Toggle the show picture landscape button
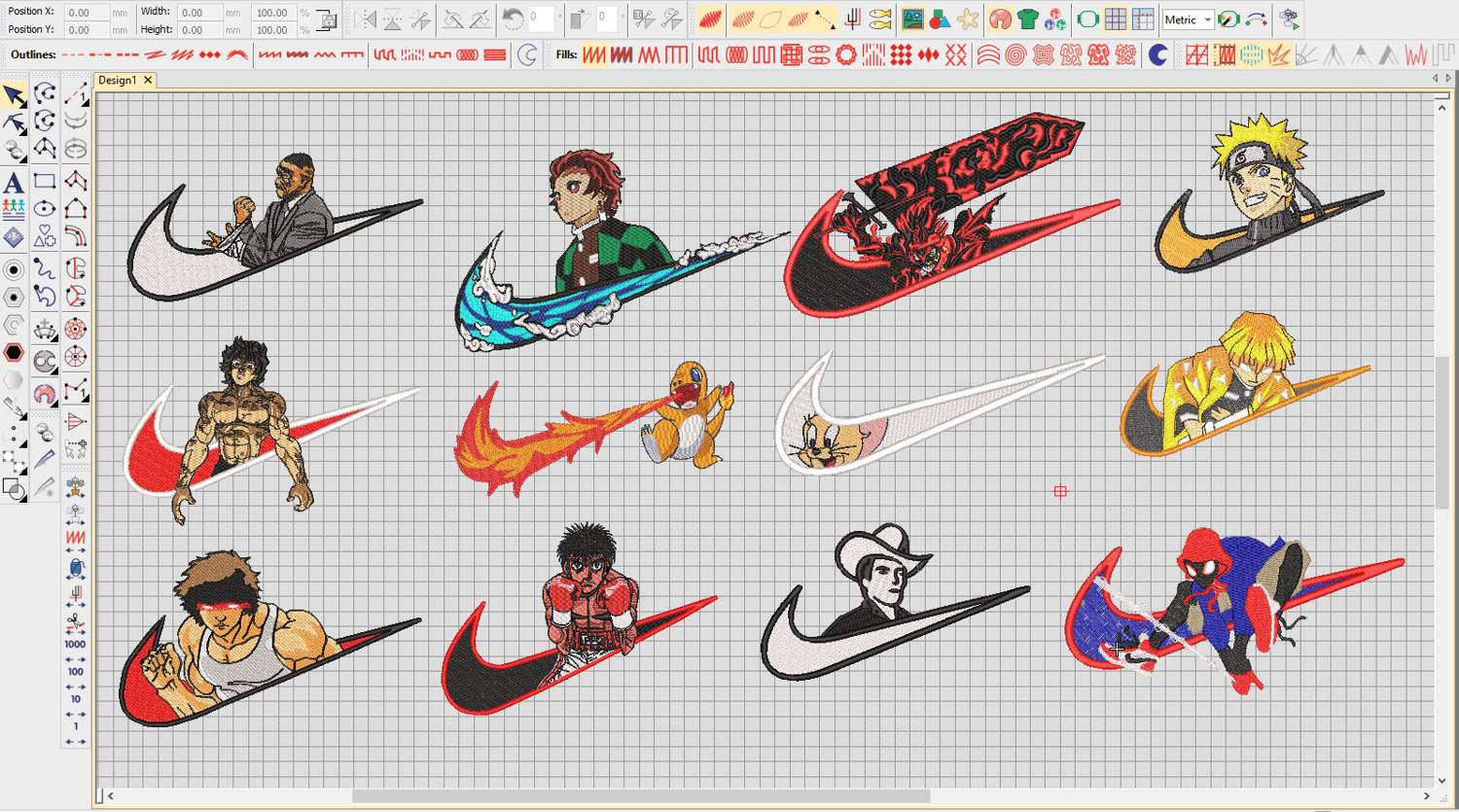This screenshot has height=812, width=1459. pyautogui.click(x=912, y=19)
